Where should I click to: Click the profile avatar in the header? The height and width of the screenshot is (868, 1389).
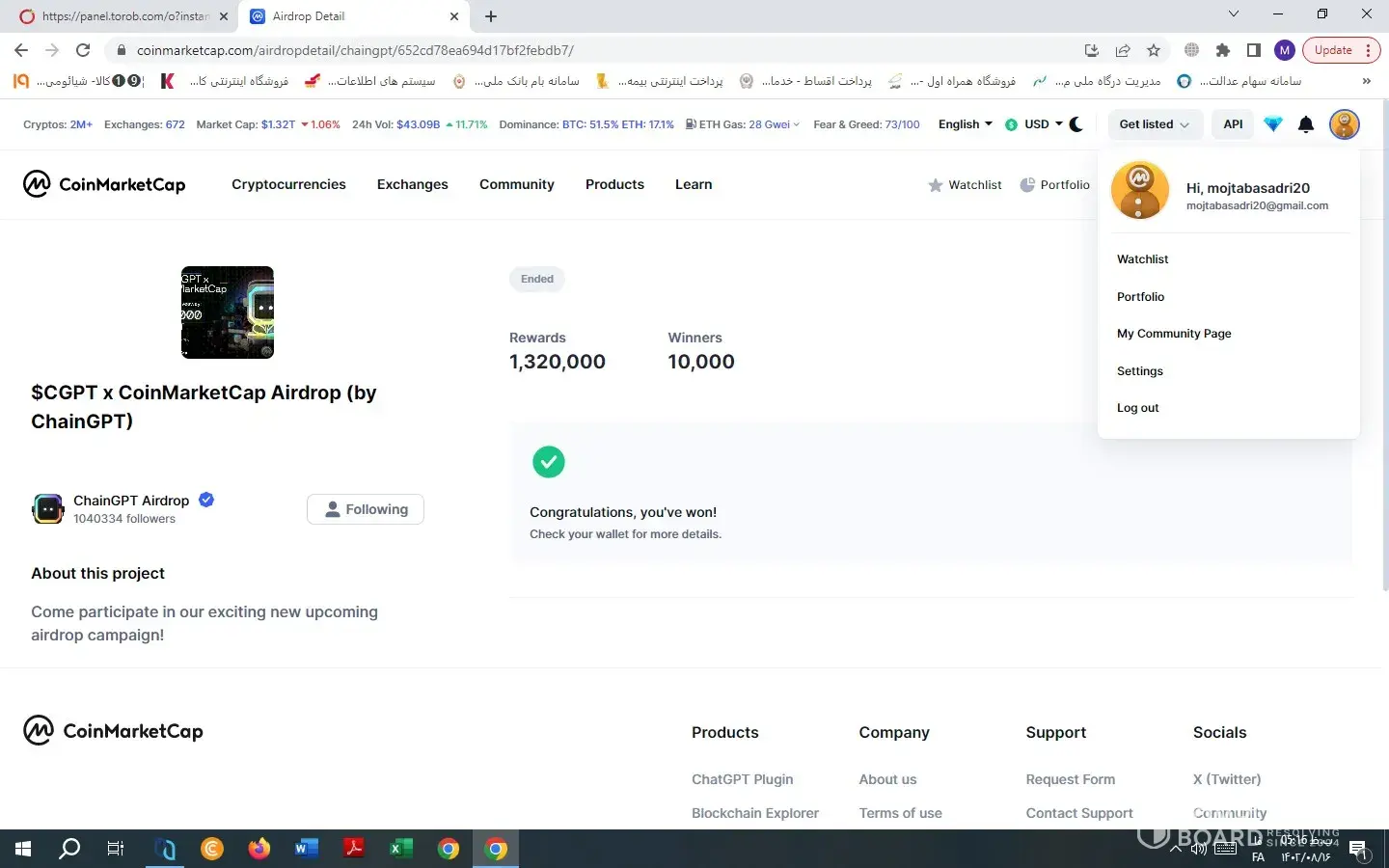click(1344, 124)
